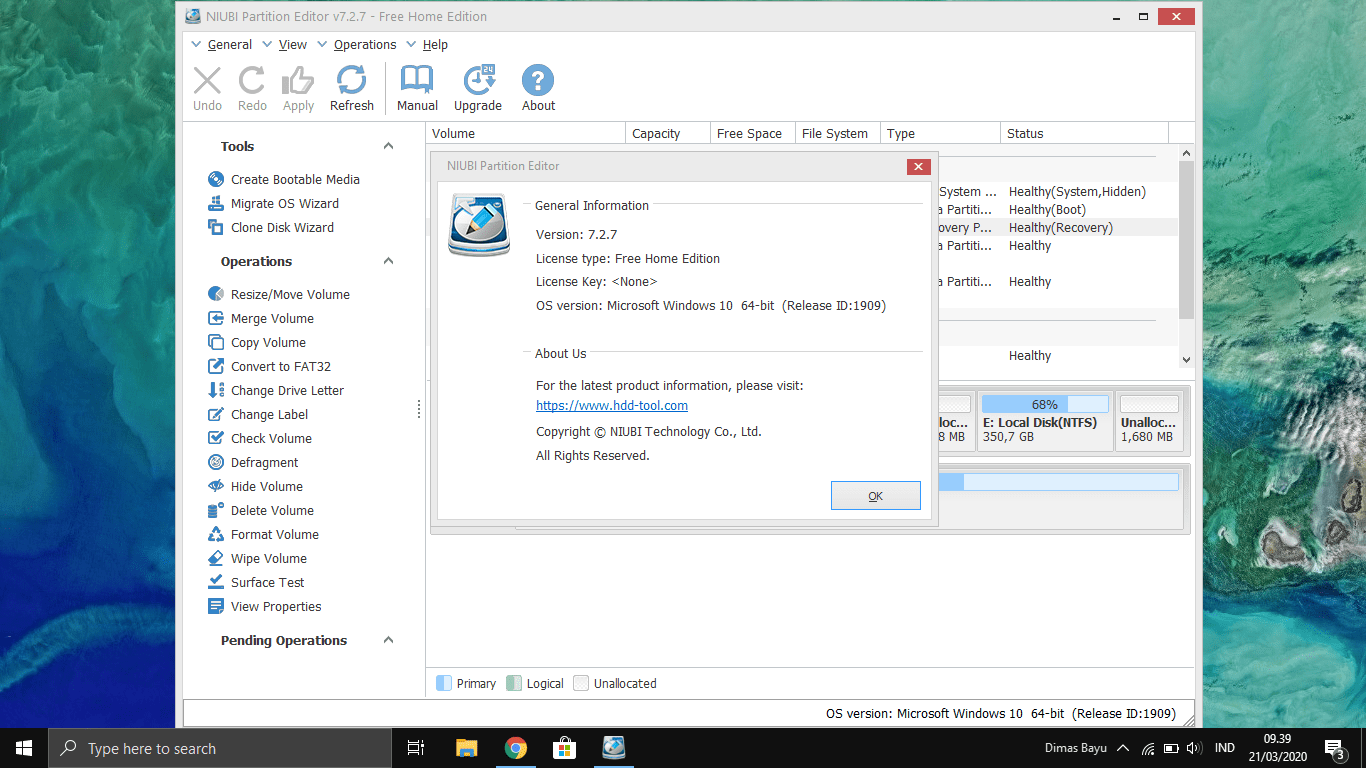Screen dimensions: 1366x768
Task: Click the Redo toolbar icon
Action: pyautogui.click(x=252, y=81)
